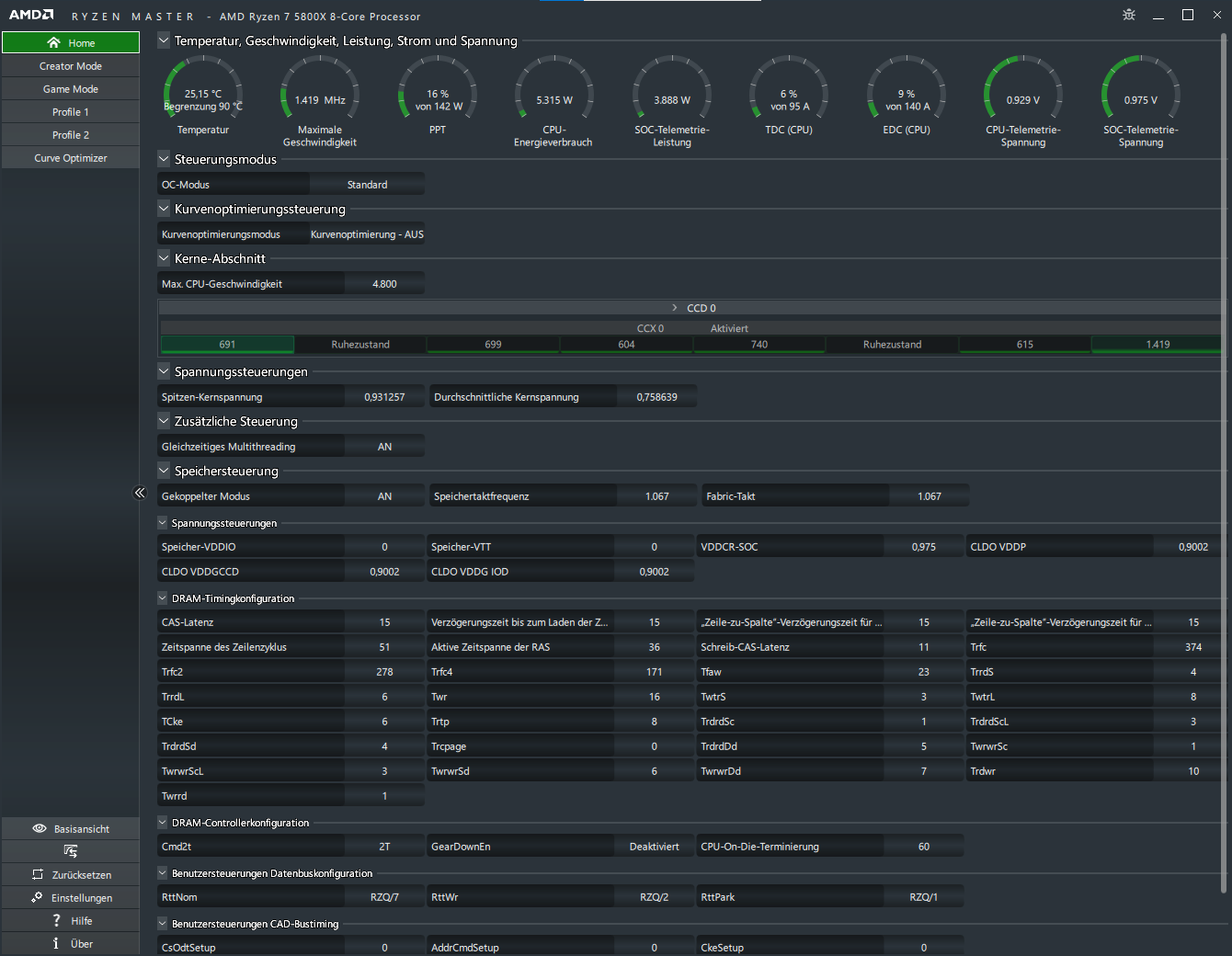Click the RttNom value RZQ/7
Viewport: 1232px width, 956px height.
384,897
